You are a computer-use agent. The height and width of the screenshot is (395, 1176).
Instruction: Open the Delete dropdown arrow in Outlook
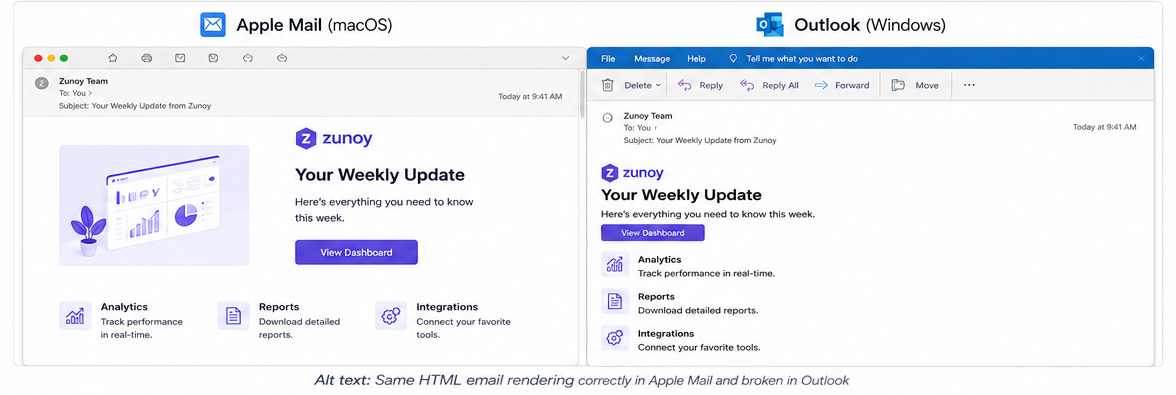[658, 85]
